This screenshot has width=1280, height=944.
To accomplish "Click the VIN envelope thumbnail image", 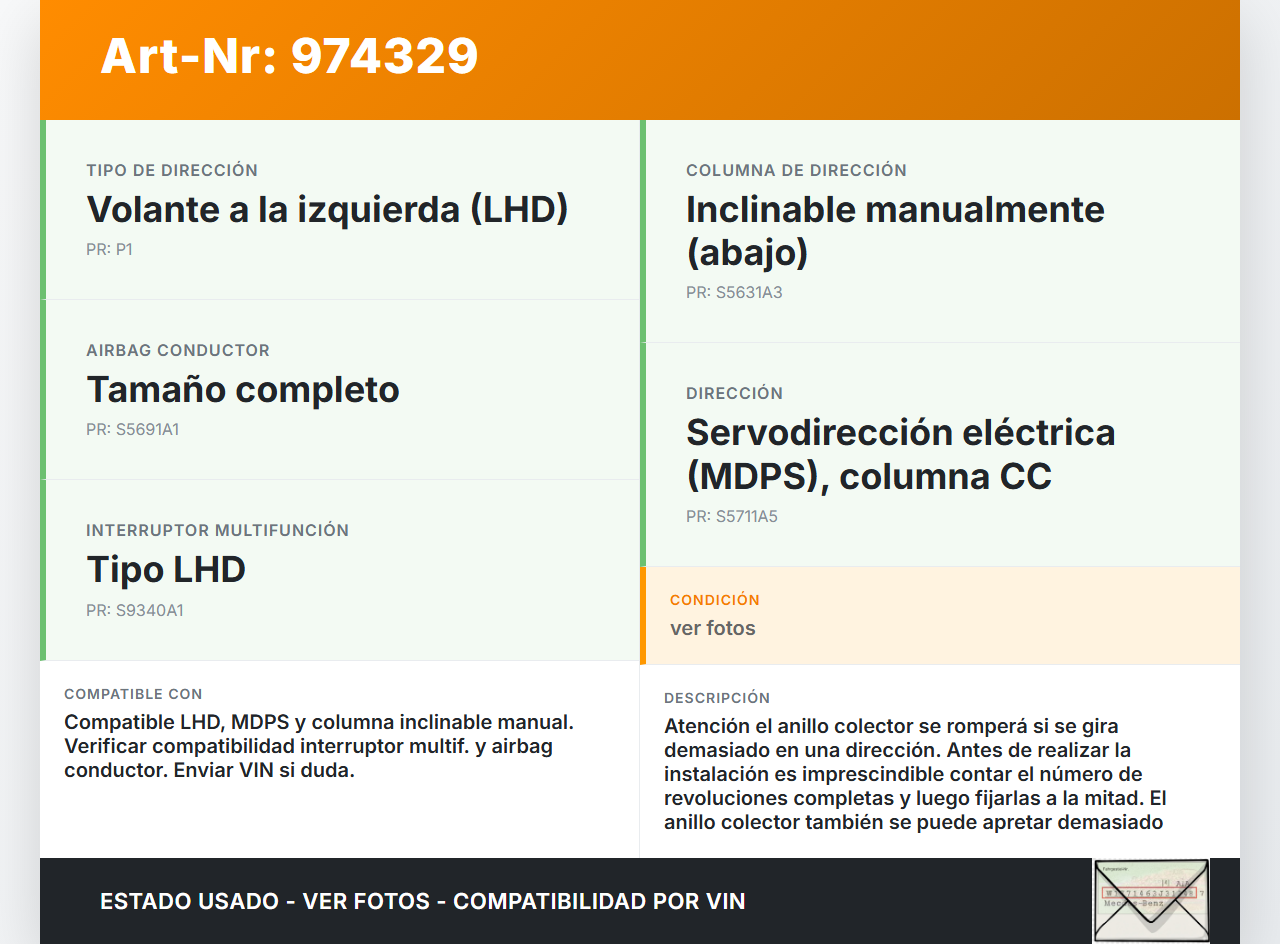I will tap(1151, 900).
